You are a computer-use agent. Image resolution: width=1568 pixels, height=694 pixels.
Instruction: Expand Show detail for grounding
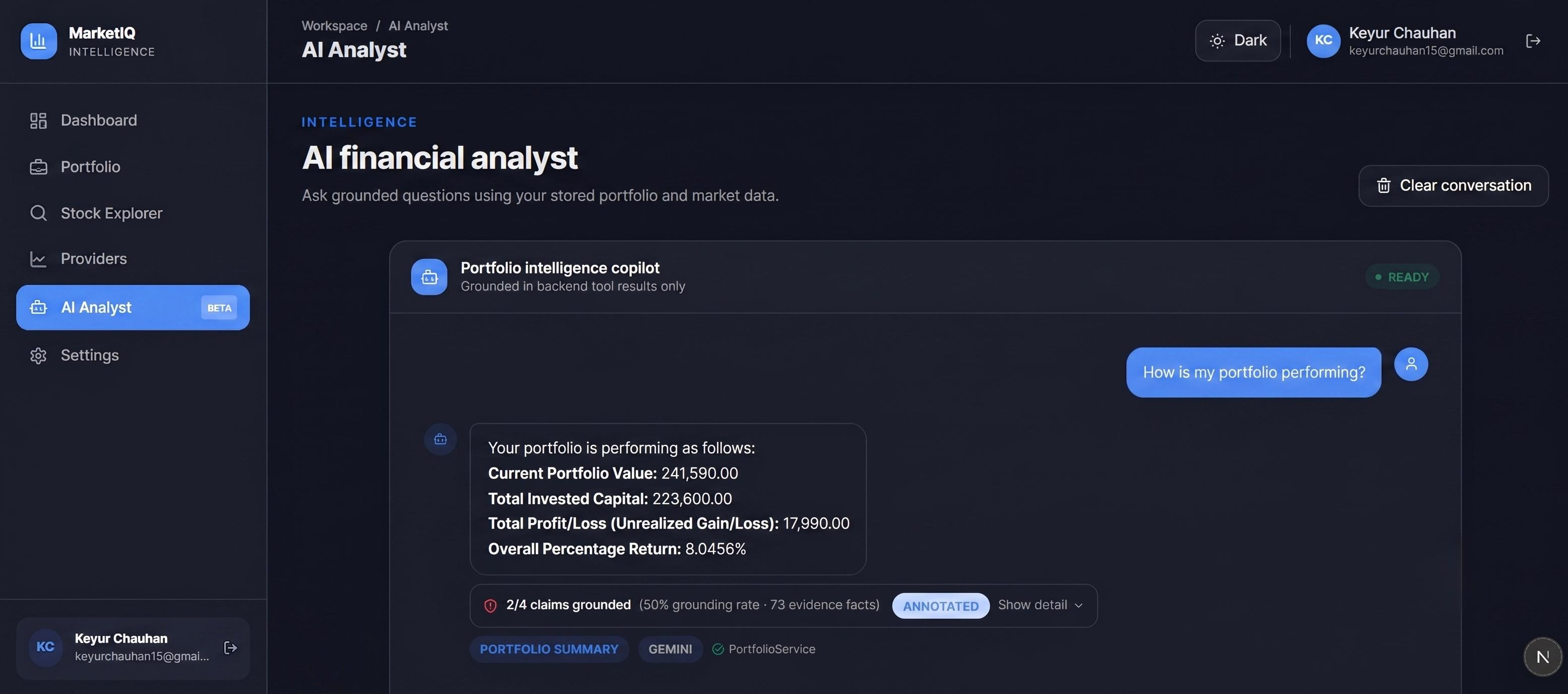tap(1040, 605)
